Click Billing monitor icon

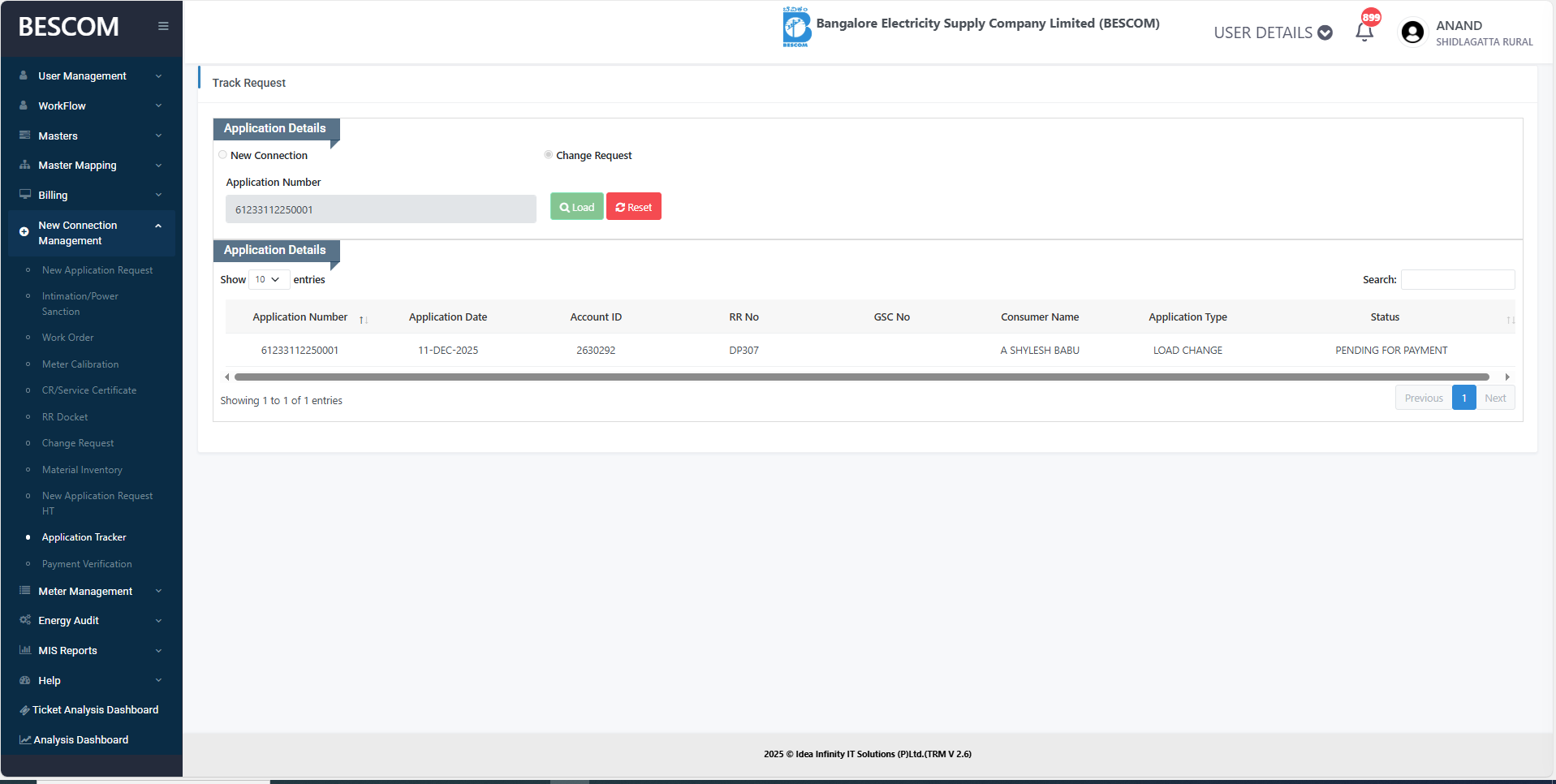coord(24,195)
